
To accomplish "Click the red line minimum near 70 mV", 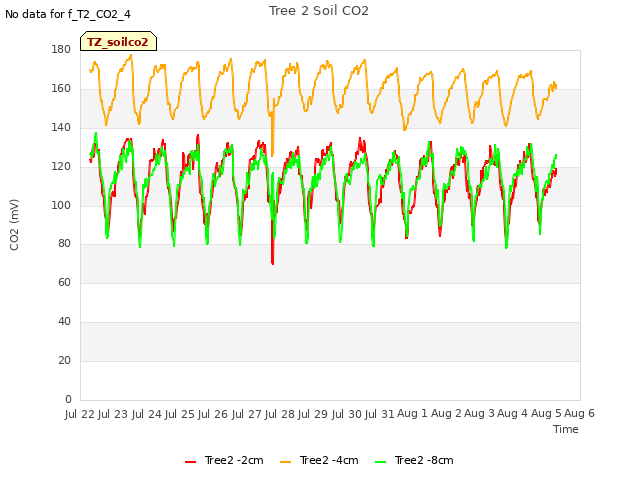I will [x=272, y=262].
